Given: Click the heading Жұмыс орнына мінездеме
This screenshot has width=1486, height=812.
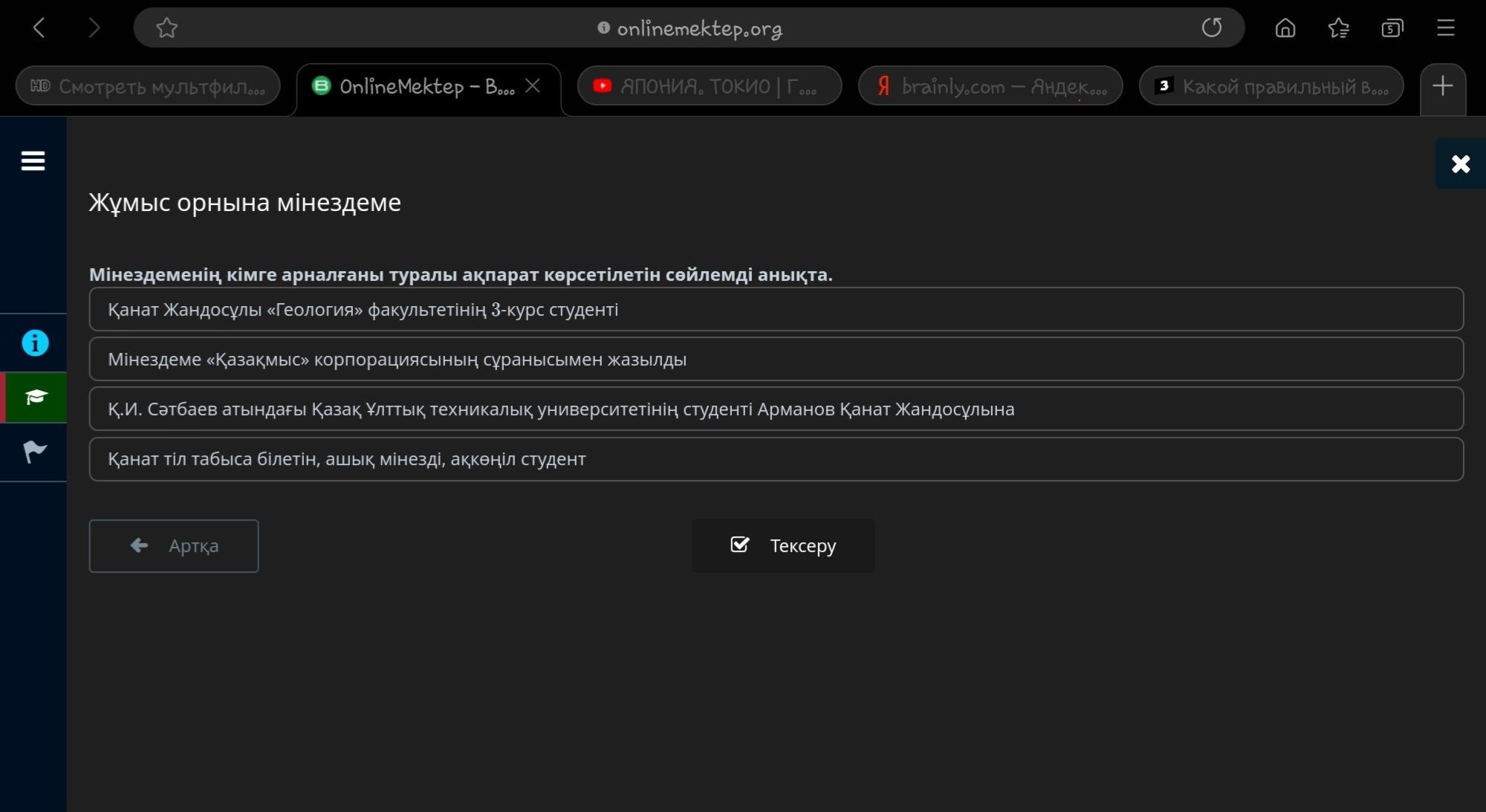Looking at the screenshot, I should [x=245, y=202].
